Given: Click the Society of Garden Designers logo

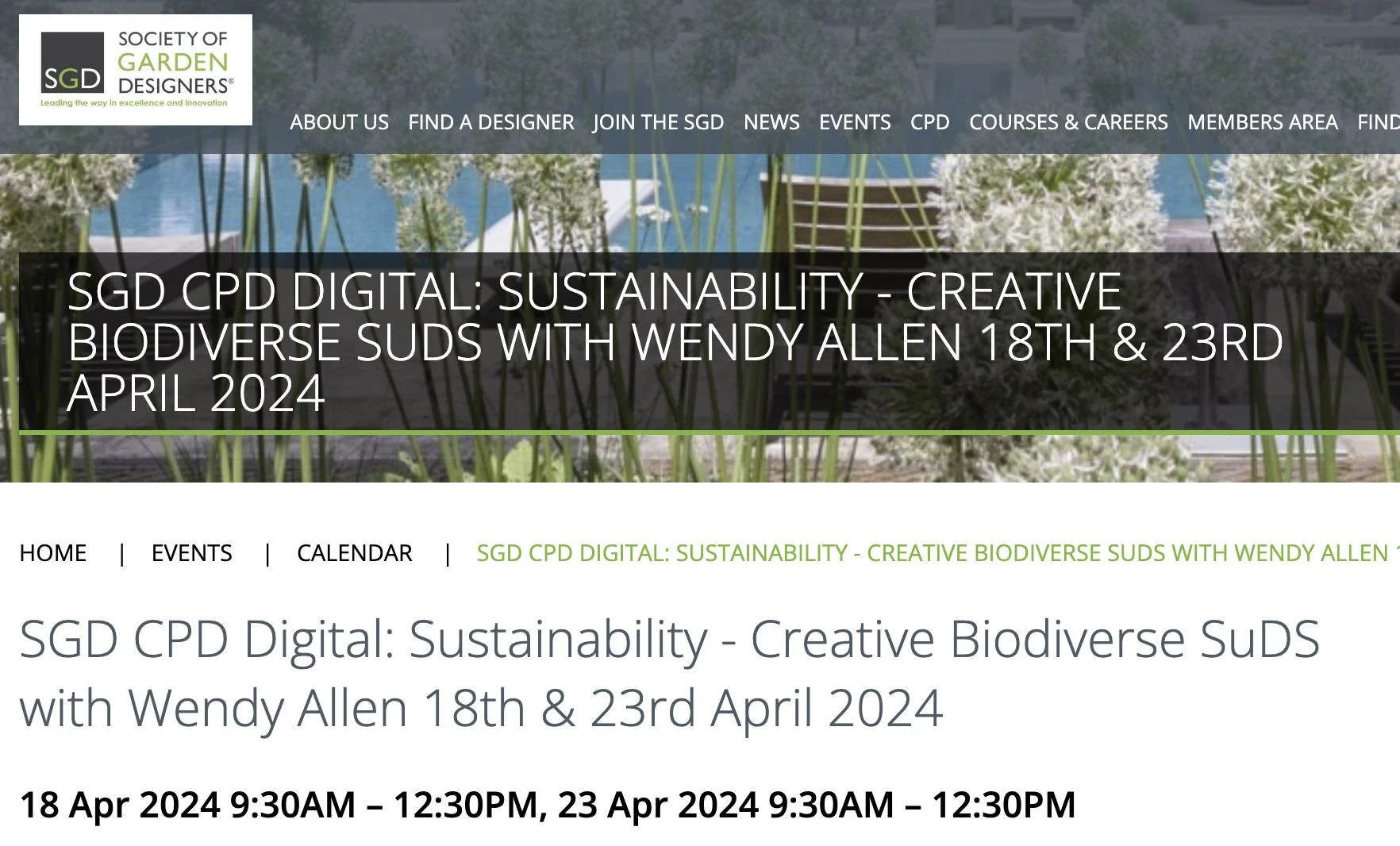Looking at the screenshot, I should [136, 70].
